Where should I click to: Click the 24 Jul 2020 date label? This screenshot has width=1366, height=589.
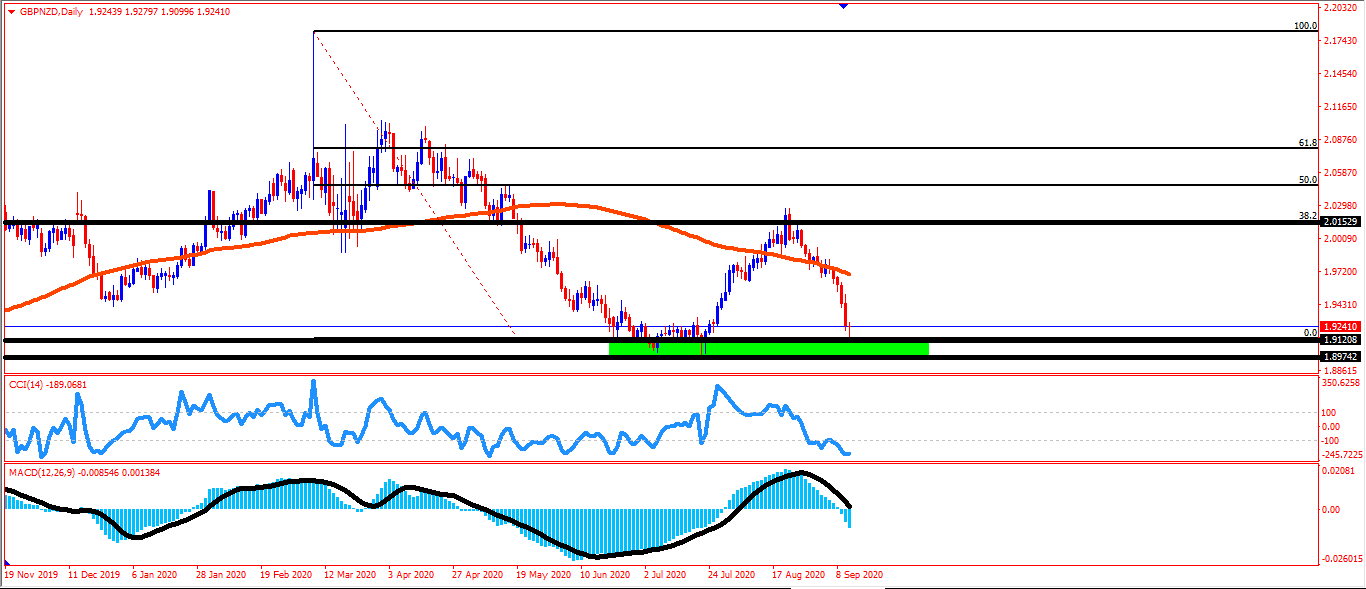pyautogui.click(x=731, y=575)
